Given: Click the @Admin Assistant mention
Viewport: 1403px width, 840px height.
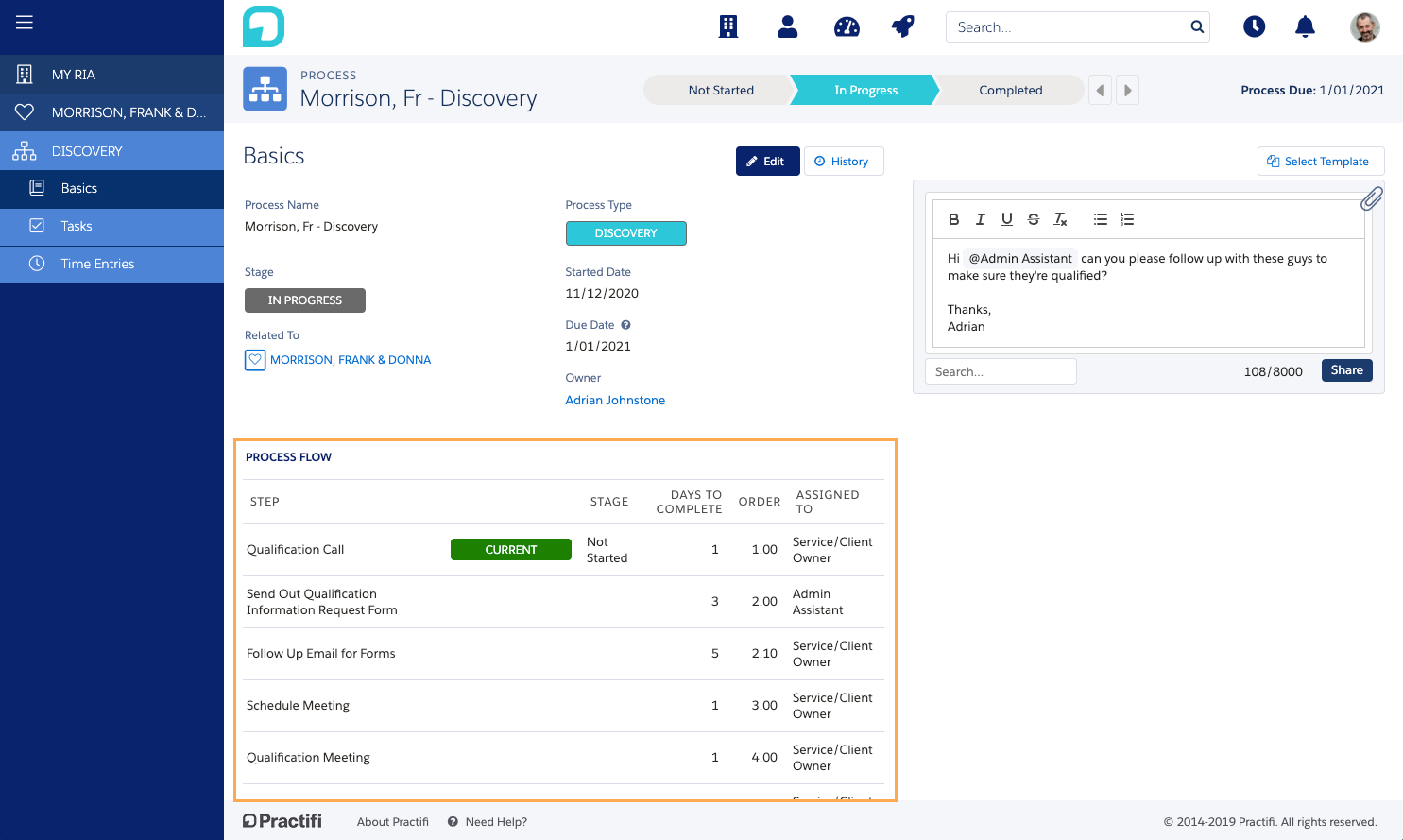Looking at the screenshot, I should click(1020, 258).
